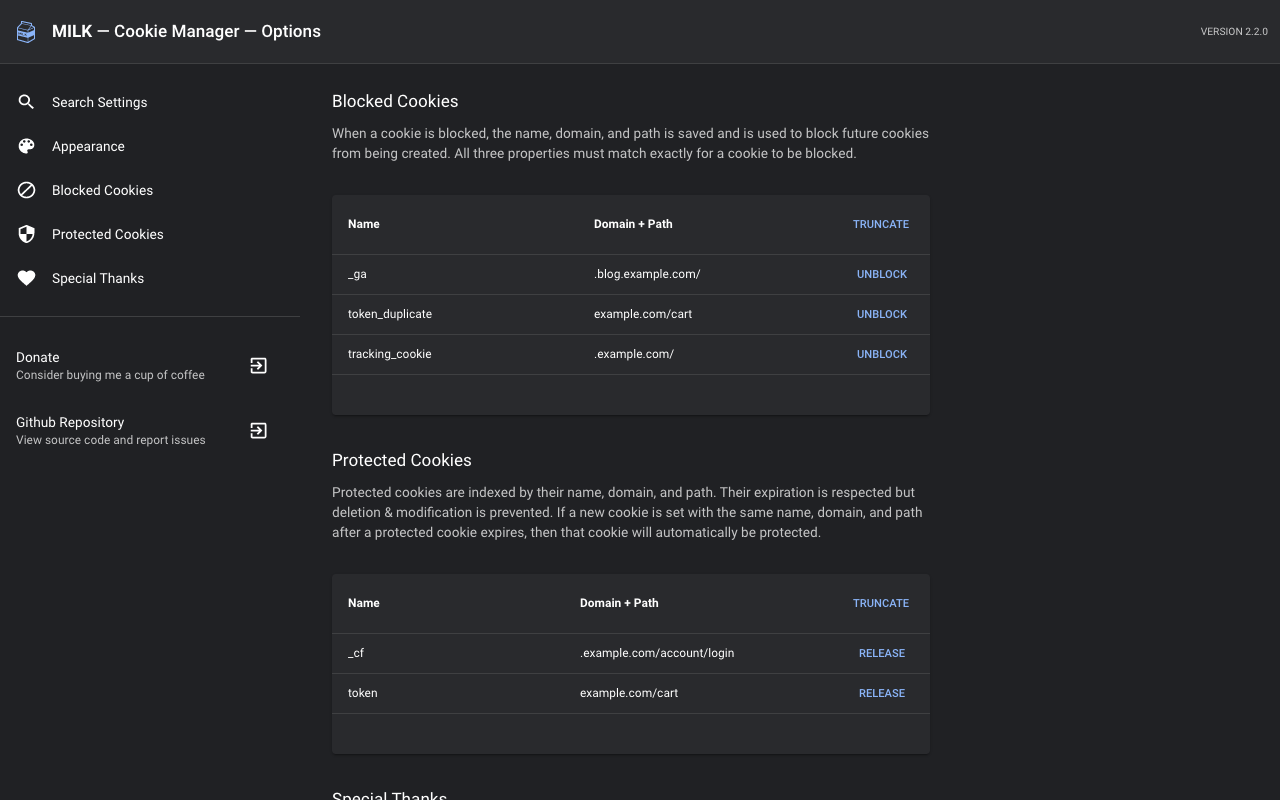Image resolution: width=1280 pixels, height=800 pixels.
Task: Click the MILK carton logo icon
Action: click(x=26, y=32)
